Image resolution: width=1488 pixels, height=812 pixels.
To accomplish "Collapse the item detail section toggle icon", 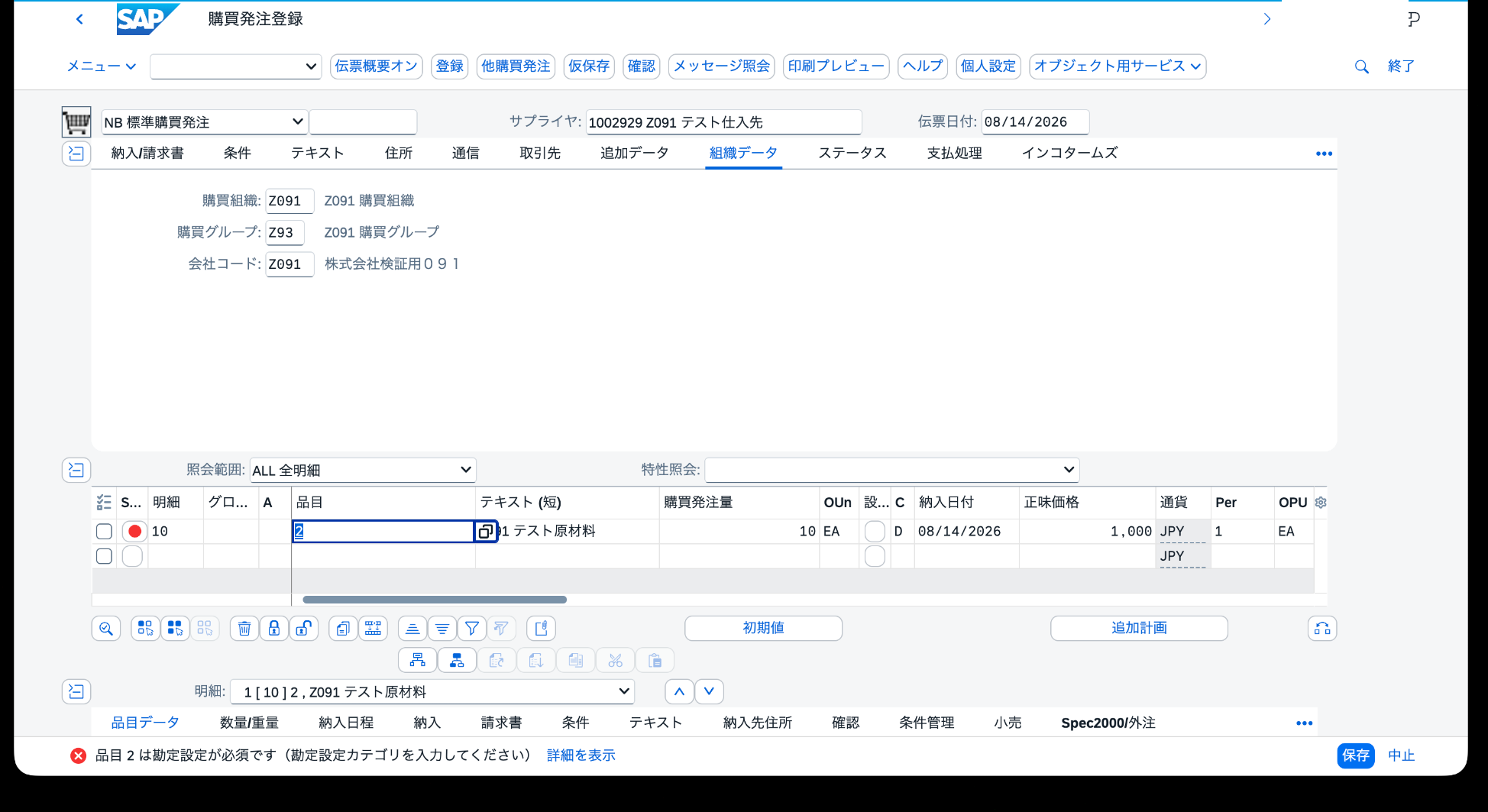I will pos(76,691).
